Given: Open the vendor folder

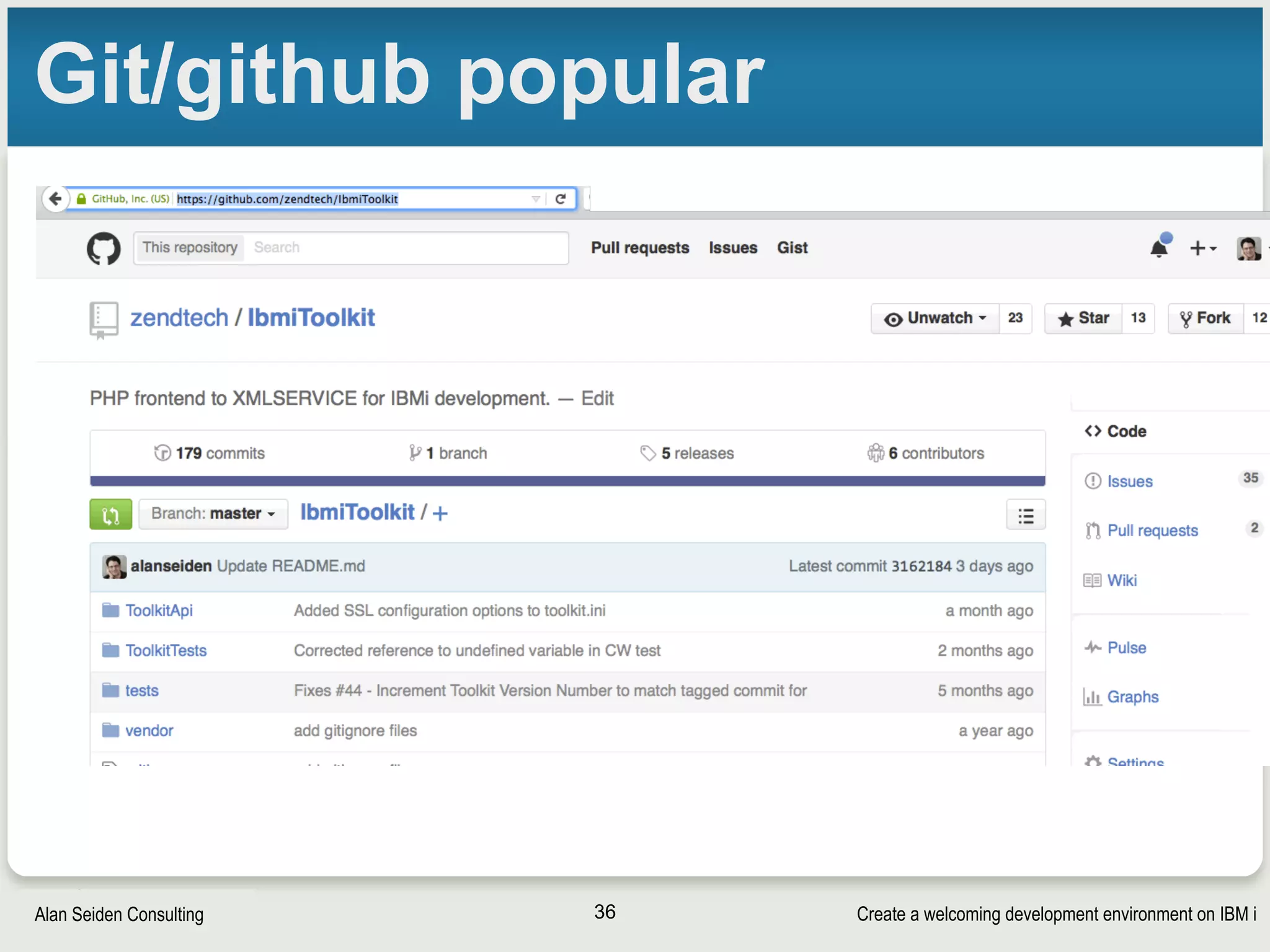Looking at the screenshot, I should (x=149, y=731).
